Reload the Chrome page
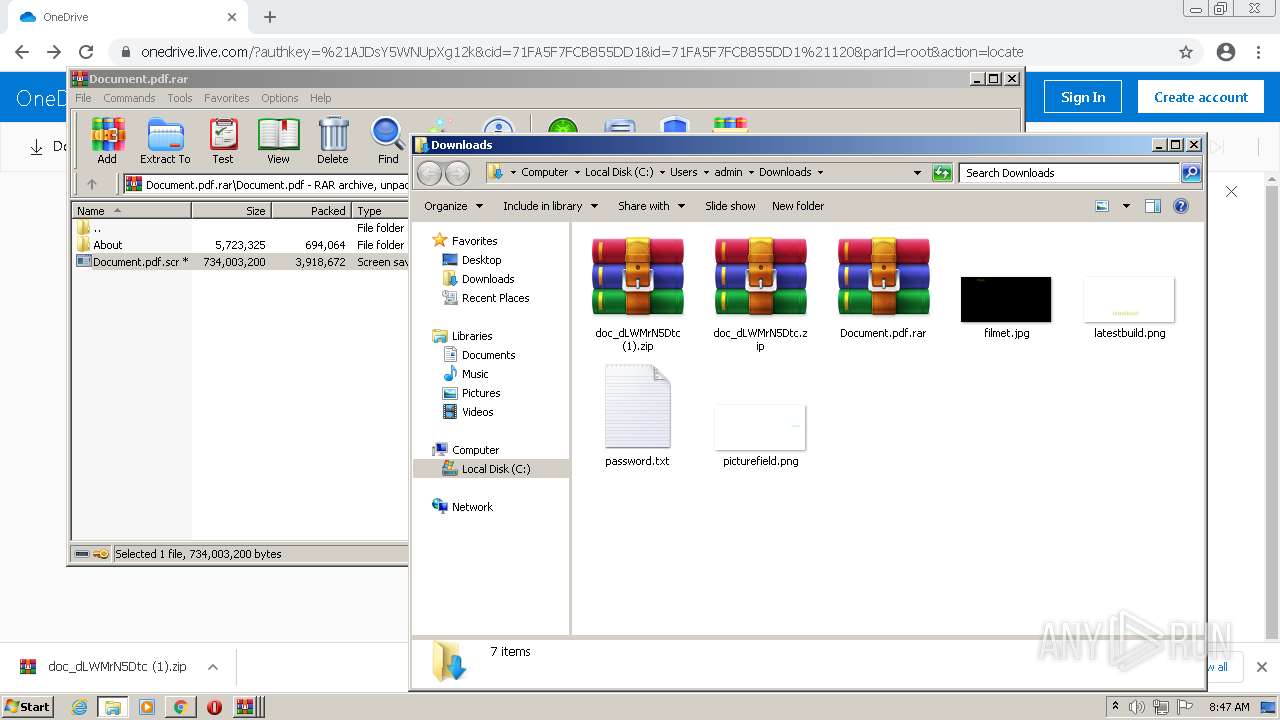 tap(86, 52)
